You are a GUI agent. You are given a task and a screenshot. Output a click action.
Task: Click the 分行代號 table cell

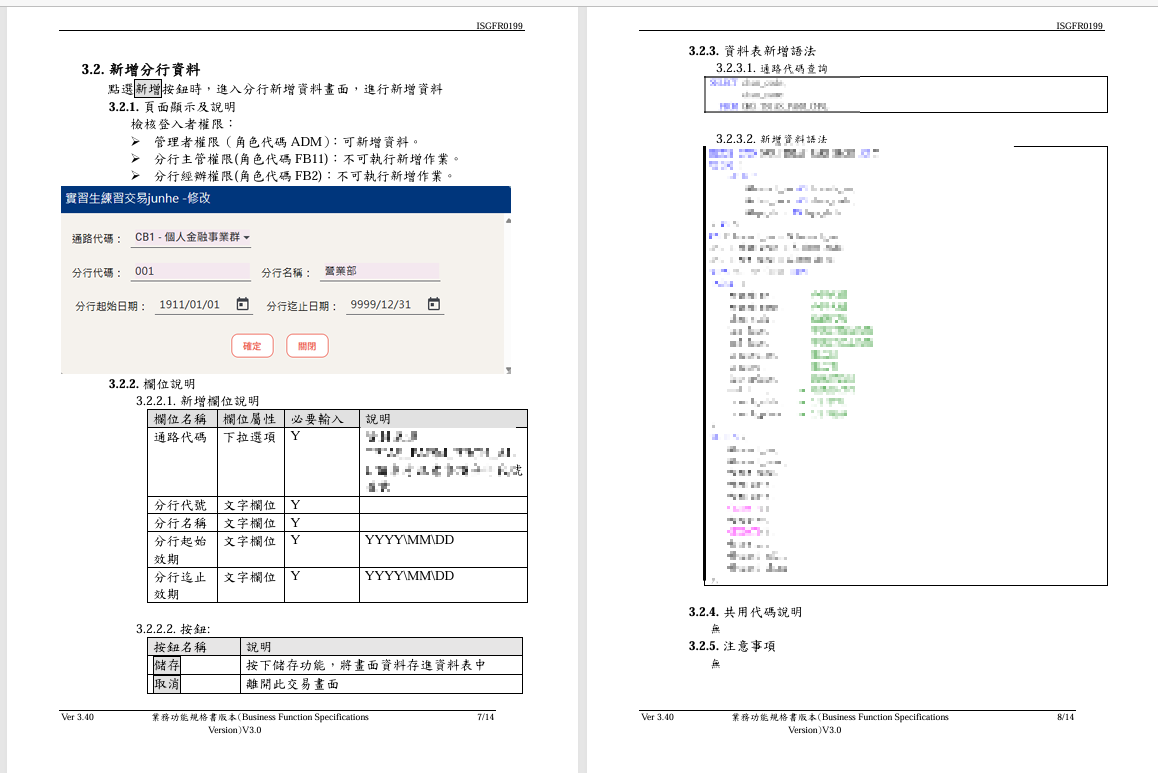click(182, 505)
